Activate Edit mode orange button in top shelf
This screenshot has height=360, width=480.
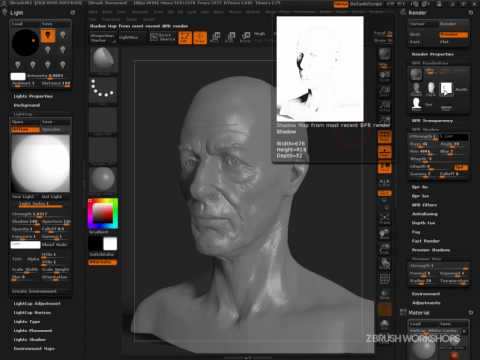point(185,38)
